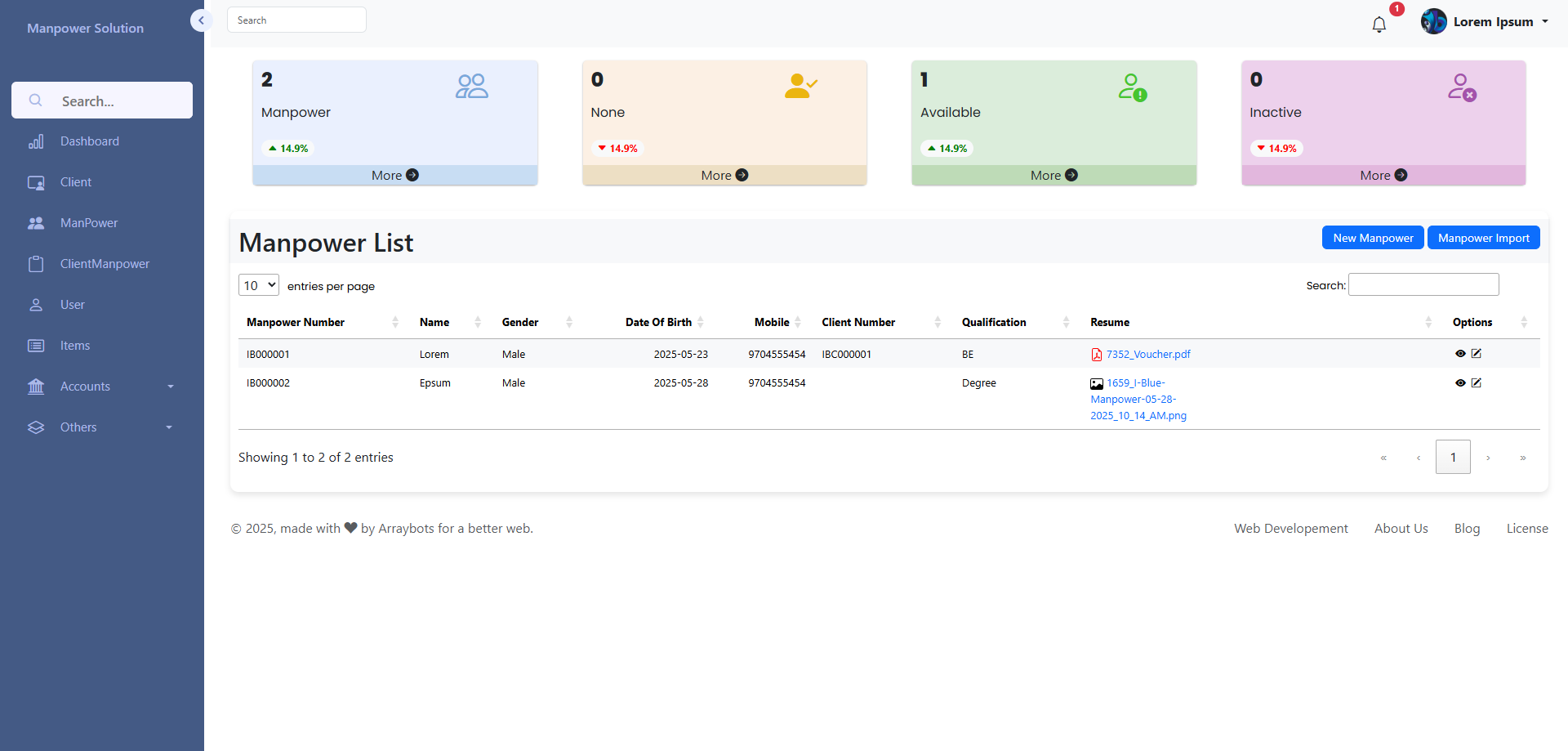Click More on the Available card
Viewport: 1568px width, 751px height.
(x=1053, y=176)
